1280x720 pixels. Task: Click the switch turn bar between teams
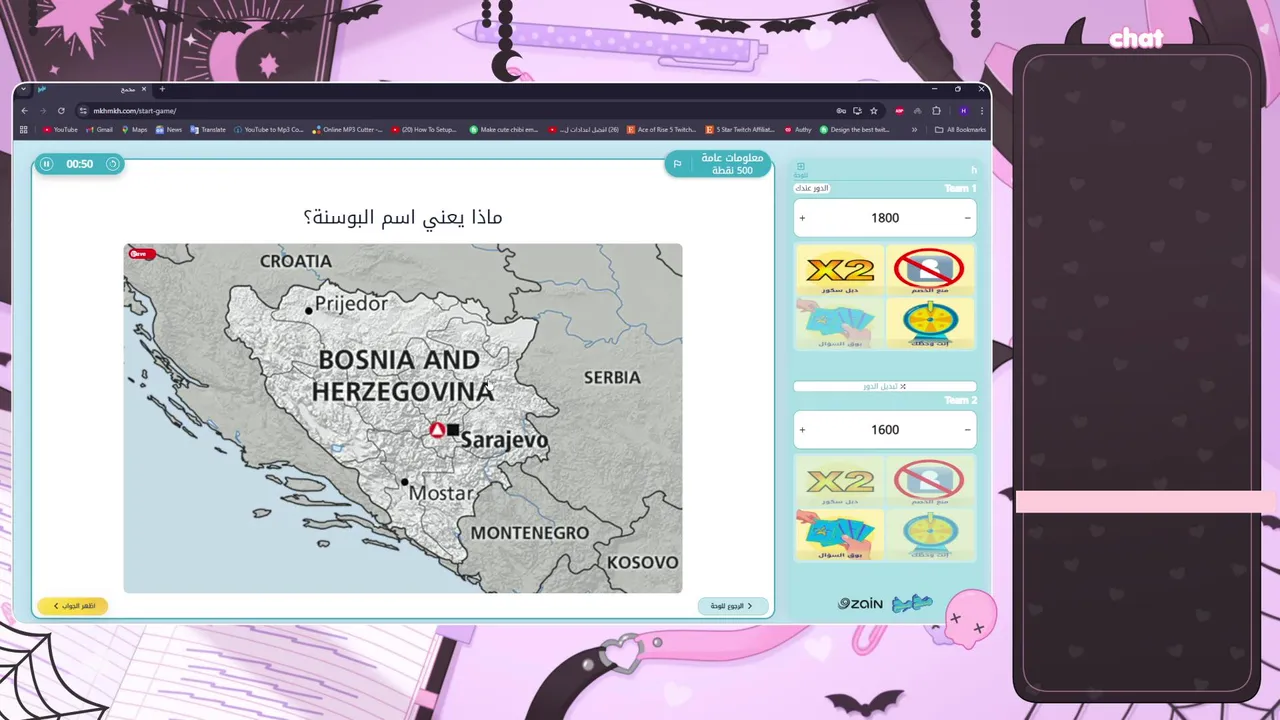(x=885, y=386)
